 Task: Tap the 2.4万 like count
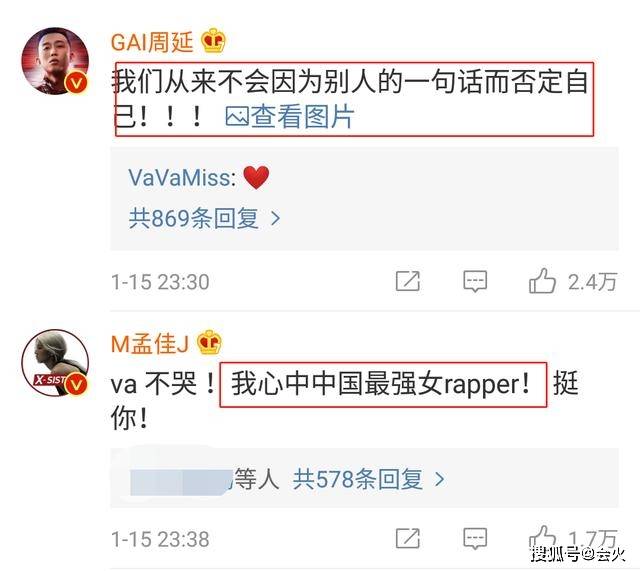pyautogui.click(x=592, y=282)
